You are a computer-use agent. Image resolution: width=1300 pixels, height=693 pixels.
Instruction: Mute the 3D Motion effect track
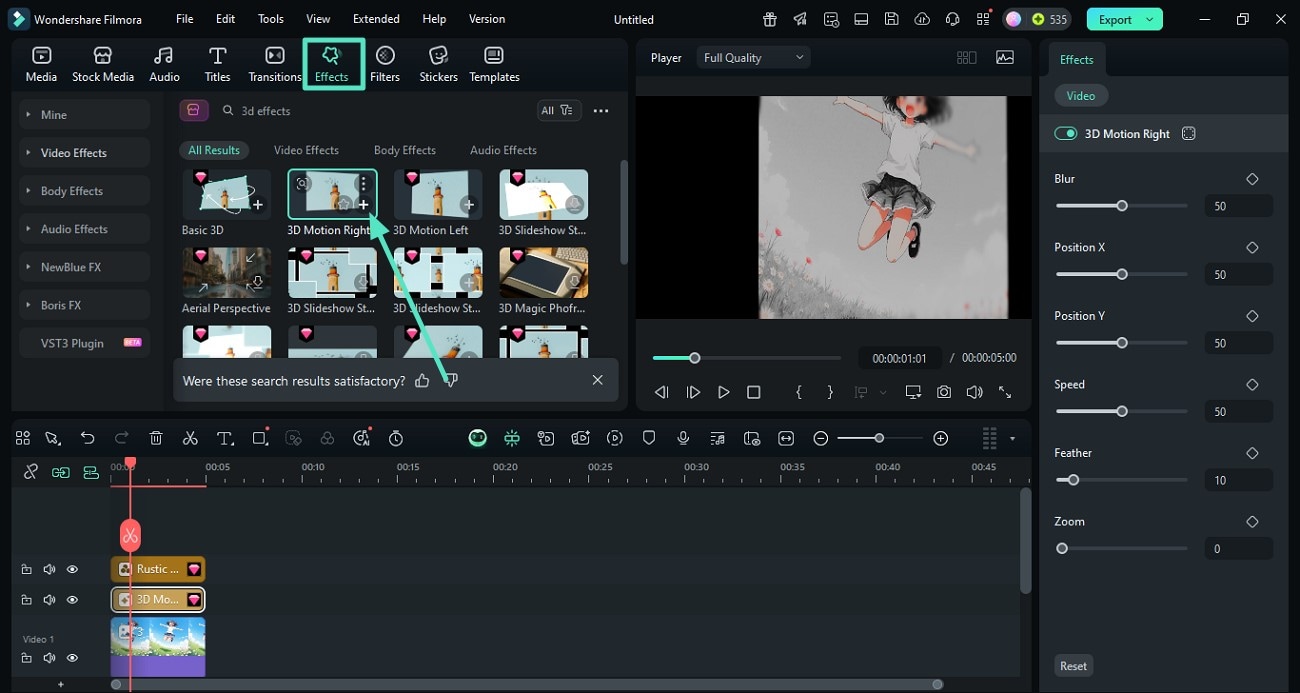tap(49, 600)
